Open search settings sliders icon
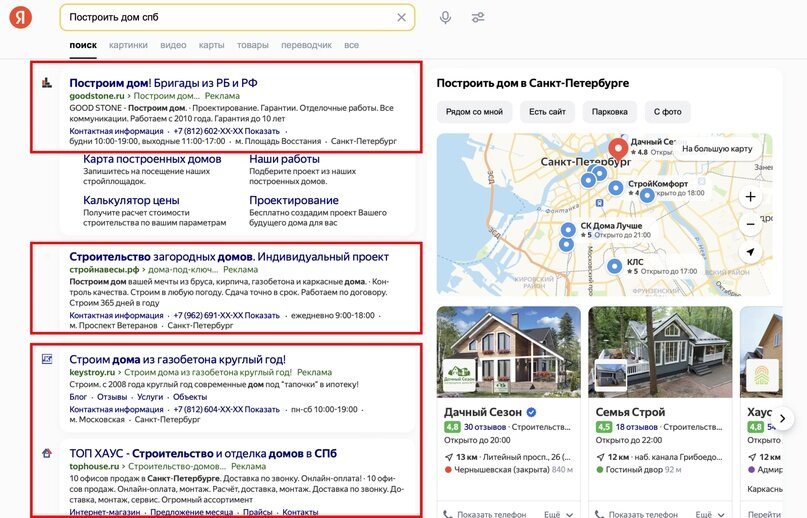 [x=478, y=18]
